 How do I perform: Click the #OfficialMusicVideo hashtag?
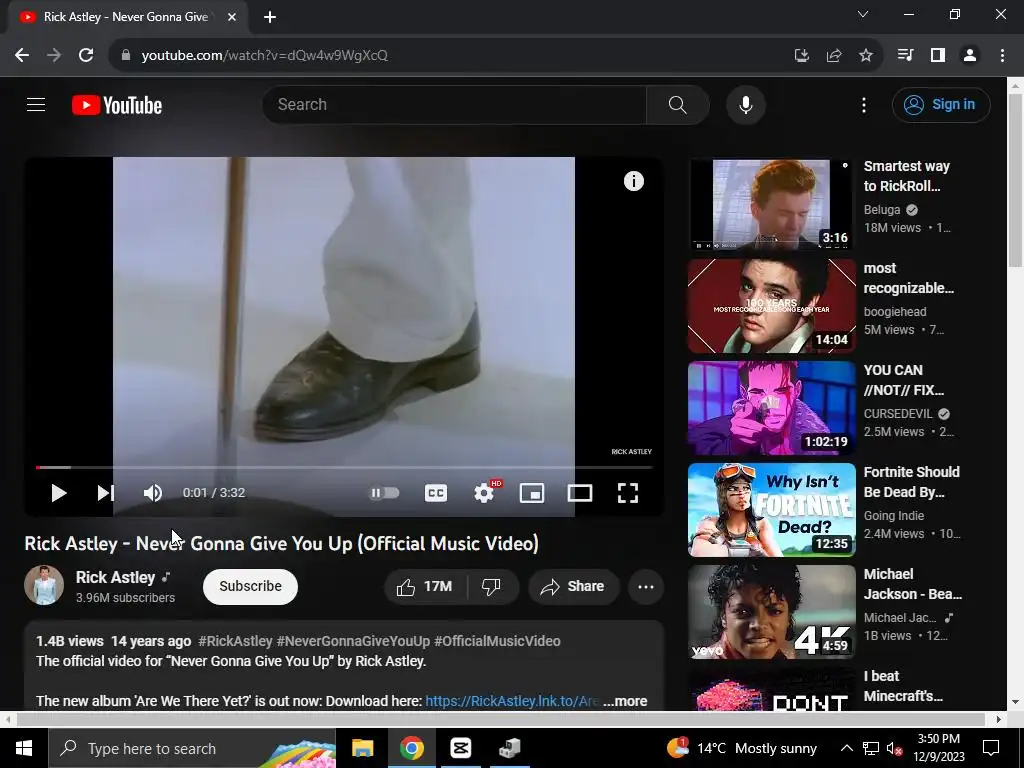(x=497, y=641)
